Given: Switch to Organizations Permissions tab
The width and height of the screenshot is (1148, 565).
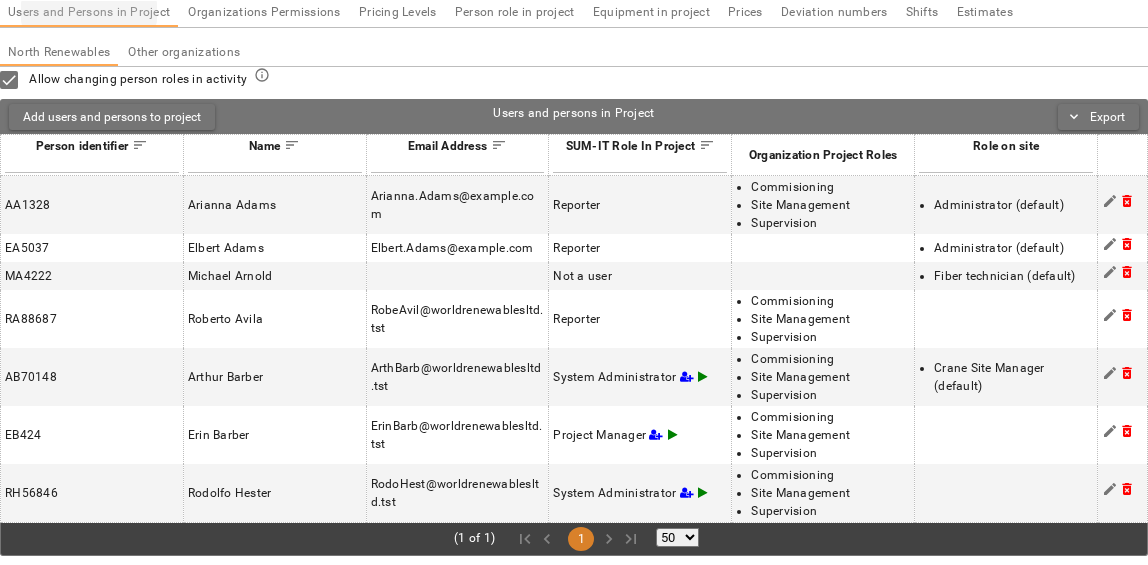Looking at the screenshot, I should (x=264, y=12).
